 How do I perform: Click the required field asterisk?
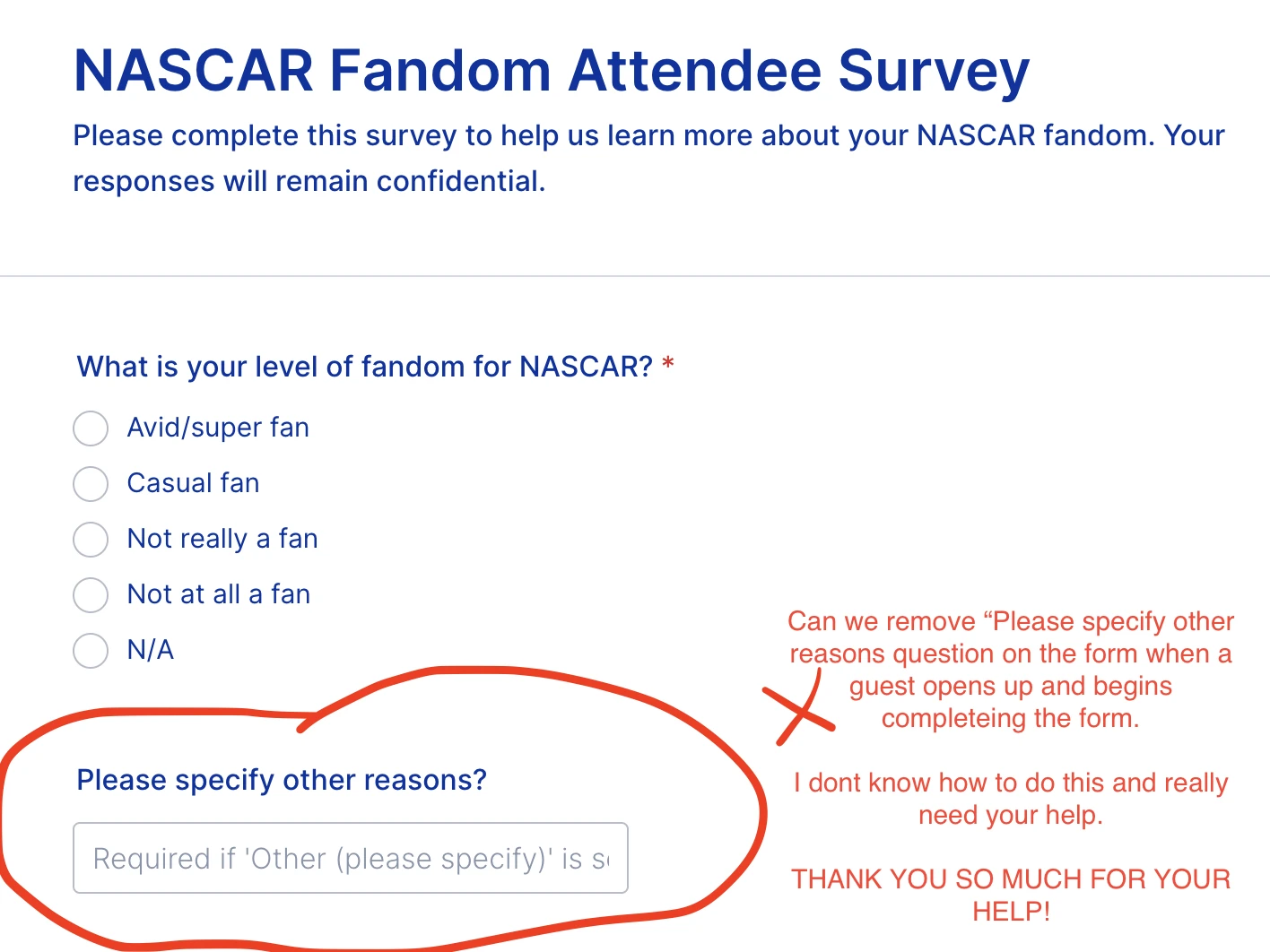[x=668, y=362]
